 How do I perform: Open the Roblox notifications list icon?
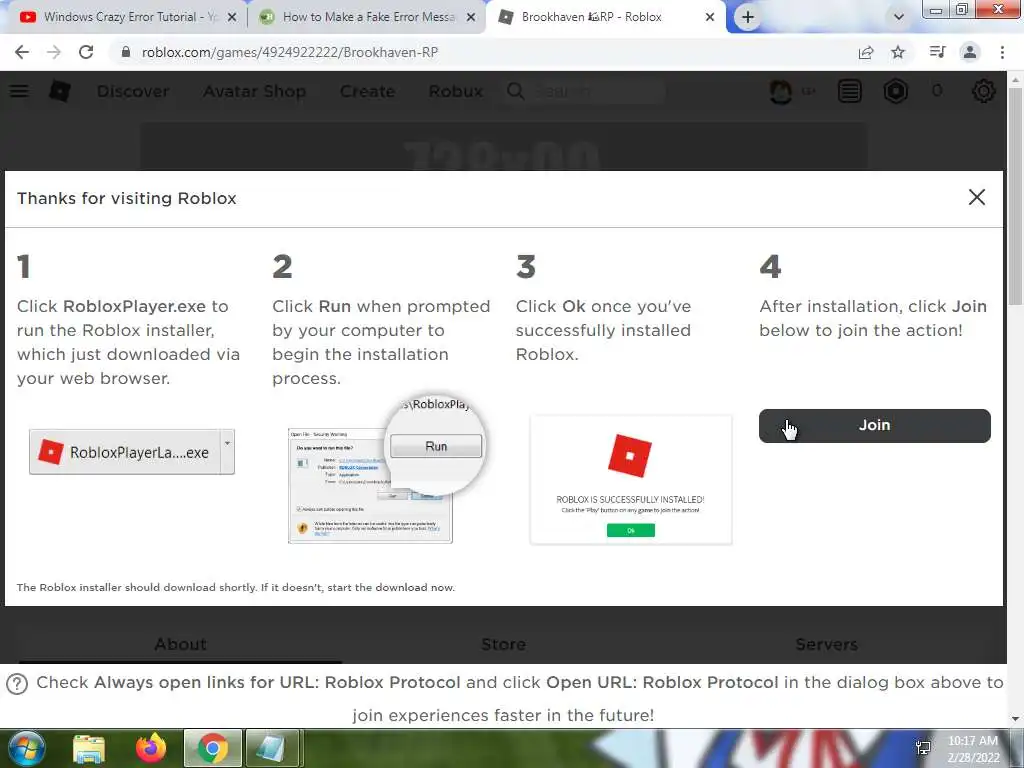click(850, 91)
